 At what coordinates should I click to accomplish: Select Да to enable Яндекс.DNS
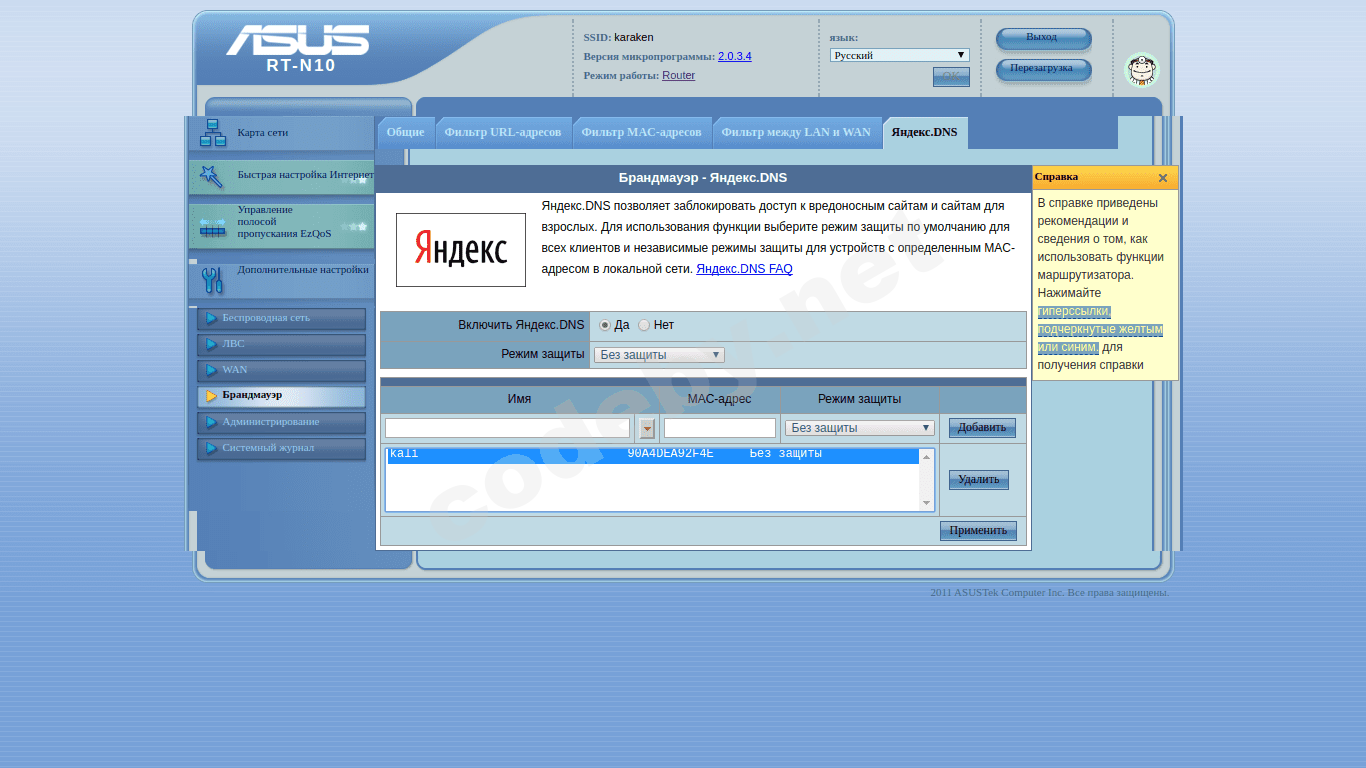605,325
